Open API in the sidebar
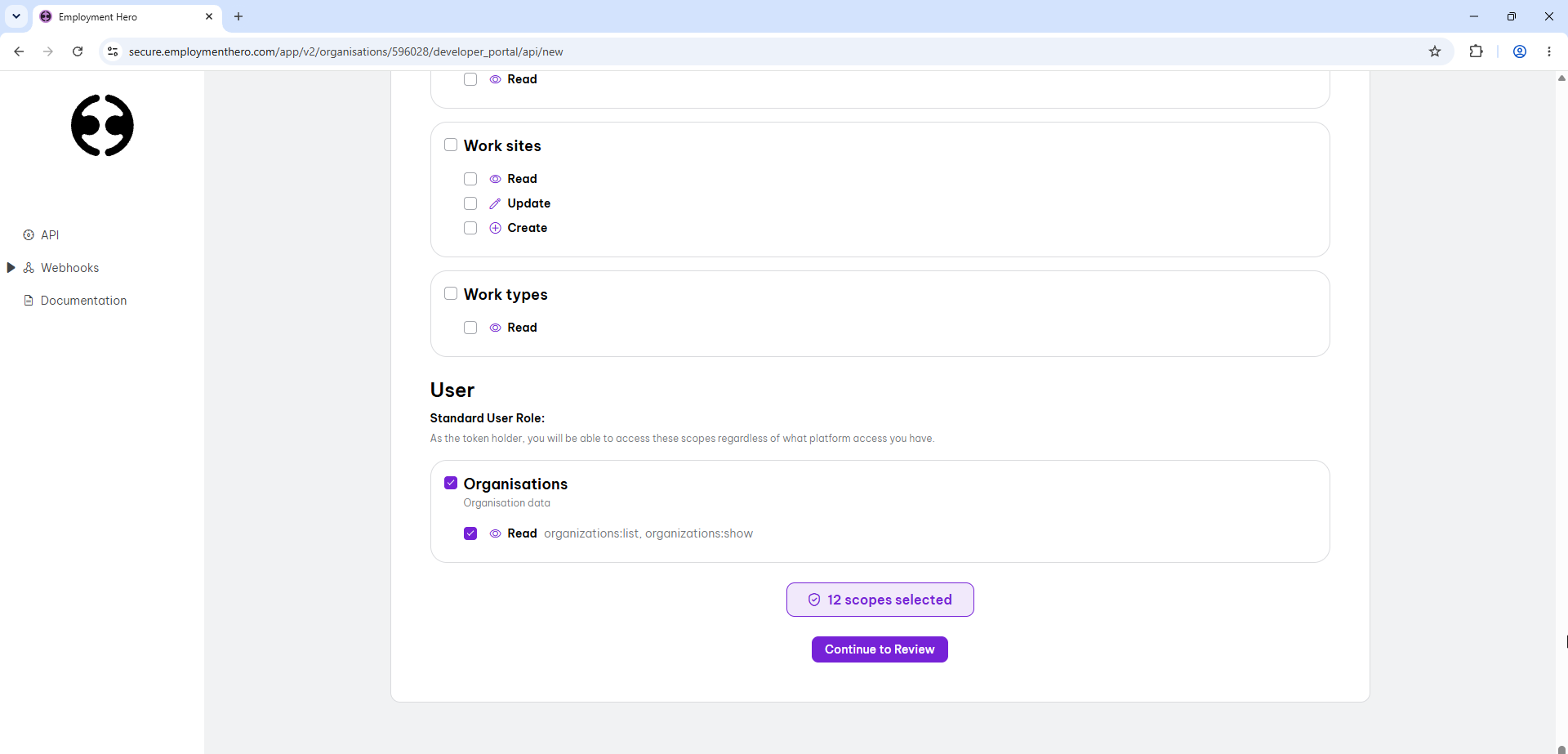 click(x=50, y=235)
